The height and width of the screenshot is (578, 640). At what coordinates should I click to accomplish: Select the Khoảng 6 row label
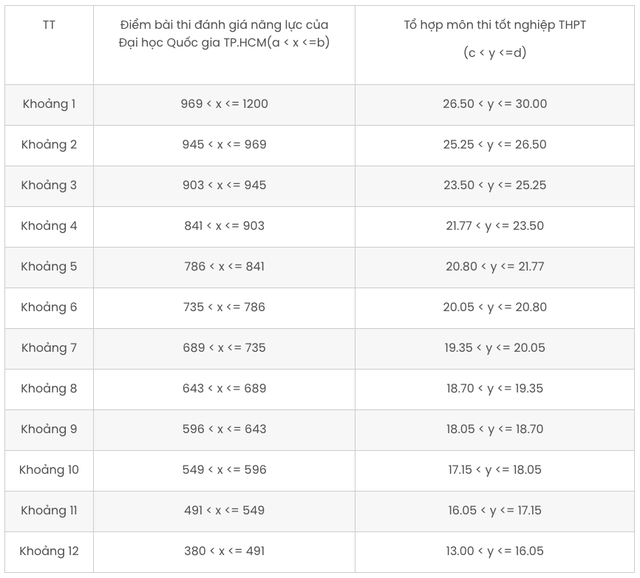[x=49, y=307]
